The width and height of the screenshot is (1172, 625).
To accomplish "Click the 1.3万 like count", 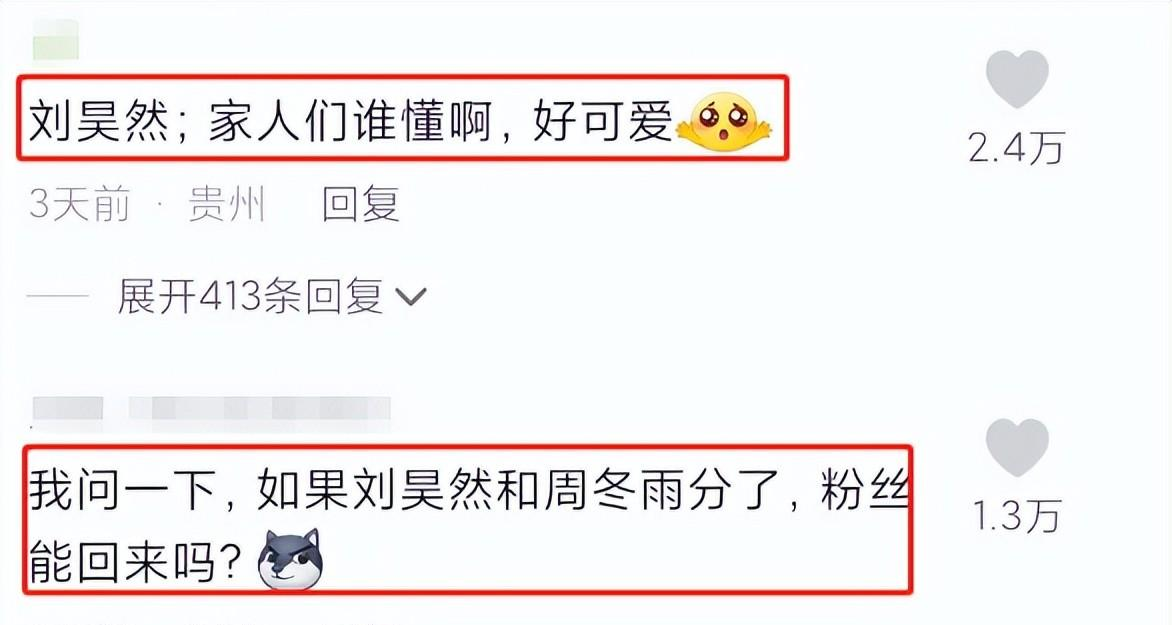I will (x=1017, y=516).
